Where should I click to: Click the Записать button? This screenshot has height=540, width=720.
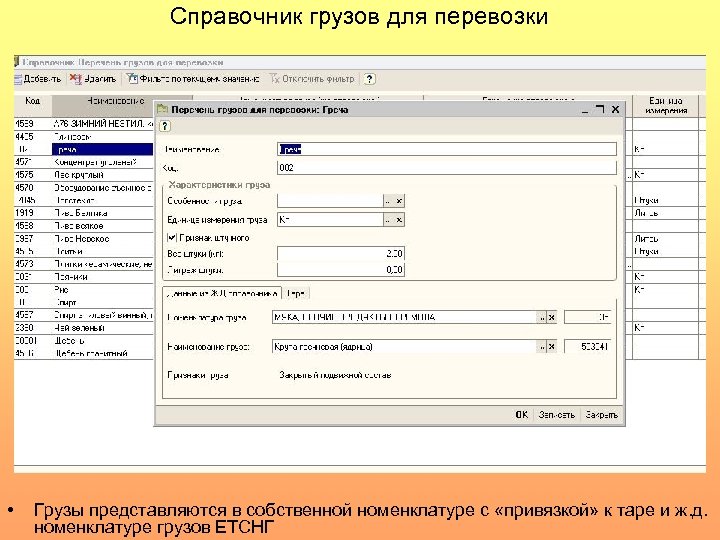click(x=557, y=415)
